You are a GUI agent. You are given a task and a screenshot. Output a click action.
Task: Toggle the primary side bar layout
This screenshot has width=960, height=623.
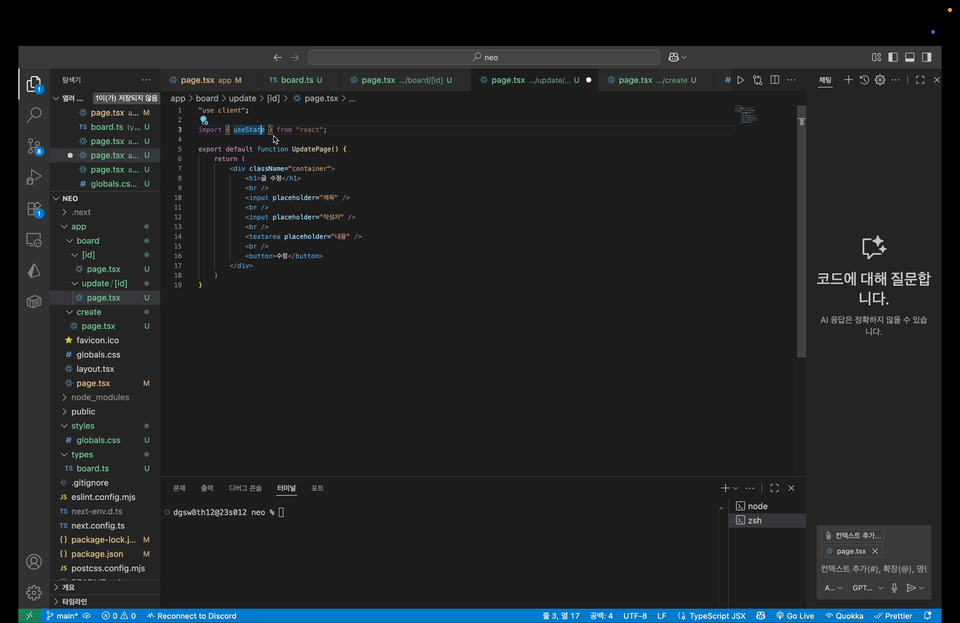pyautogui.click(x=893, y=57)
